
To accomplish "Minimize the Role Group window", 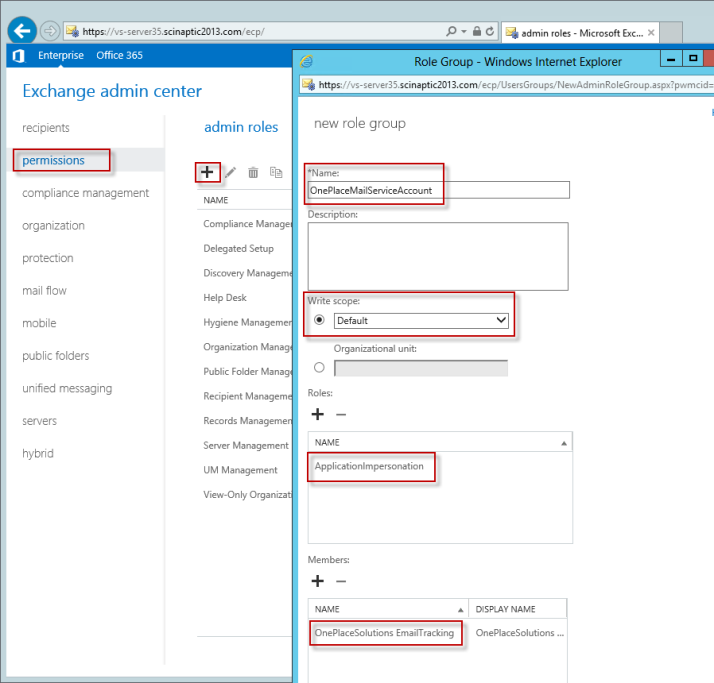I will pos(671,59).
